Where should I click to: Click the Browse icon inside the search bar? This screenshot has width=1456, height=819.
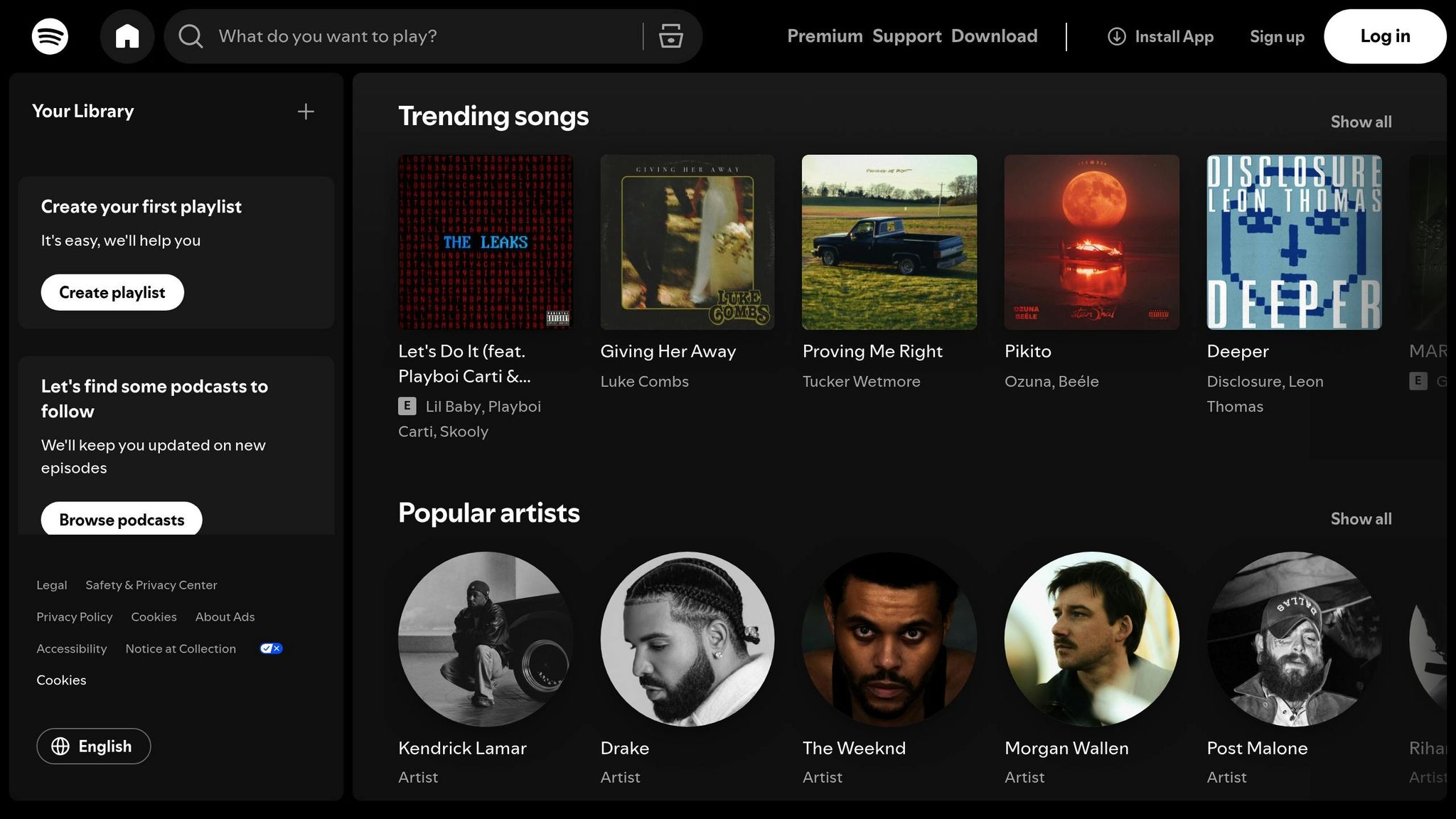coord(669,36)
